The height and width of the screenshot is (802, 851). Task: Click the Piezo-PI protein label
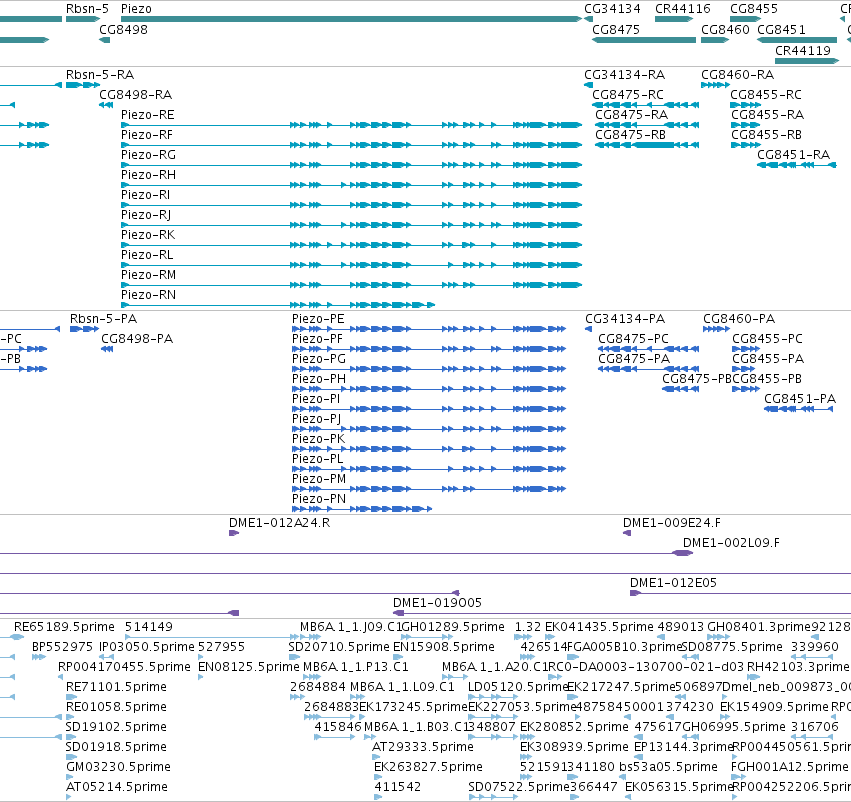coord(316,399)
